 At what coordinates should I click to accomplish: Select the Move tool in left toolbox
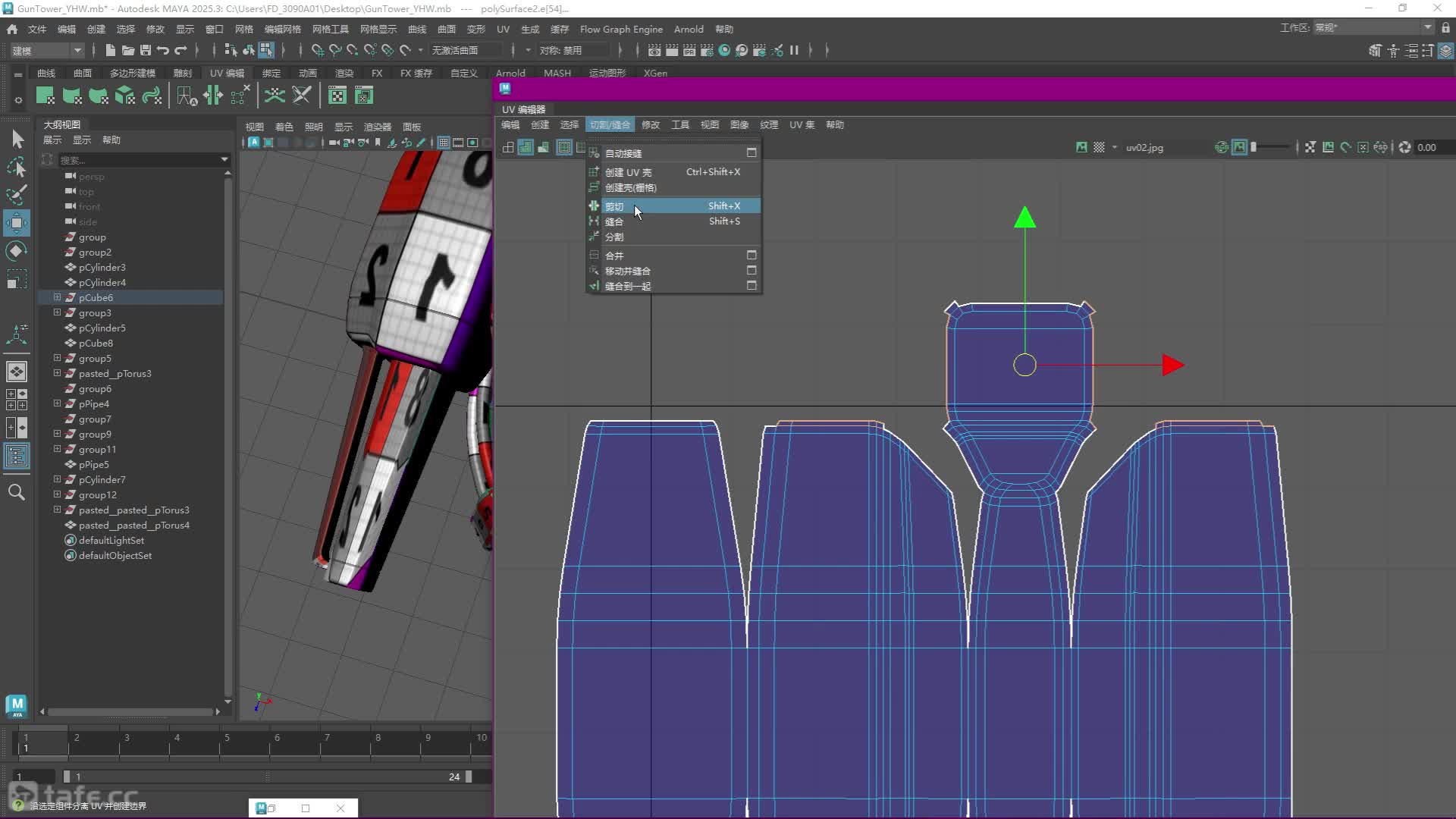pyautogui.click(x=17, y=223)
